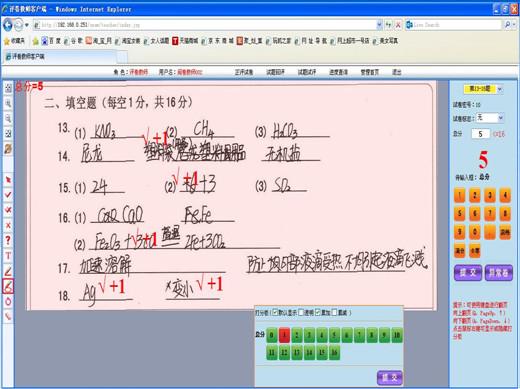The image size is (520, 389).
Task: Click 提交 in the score popup panel
Action: (x=389, y=378)
